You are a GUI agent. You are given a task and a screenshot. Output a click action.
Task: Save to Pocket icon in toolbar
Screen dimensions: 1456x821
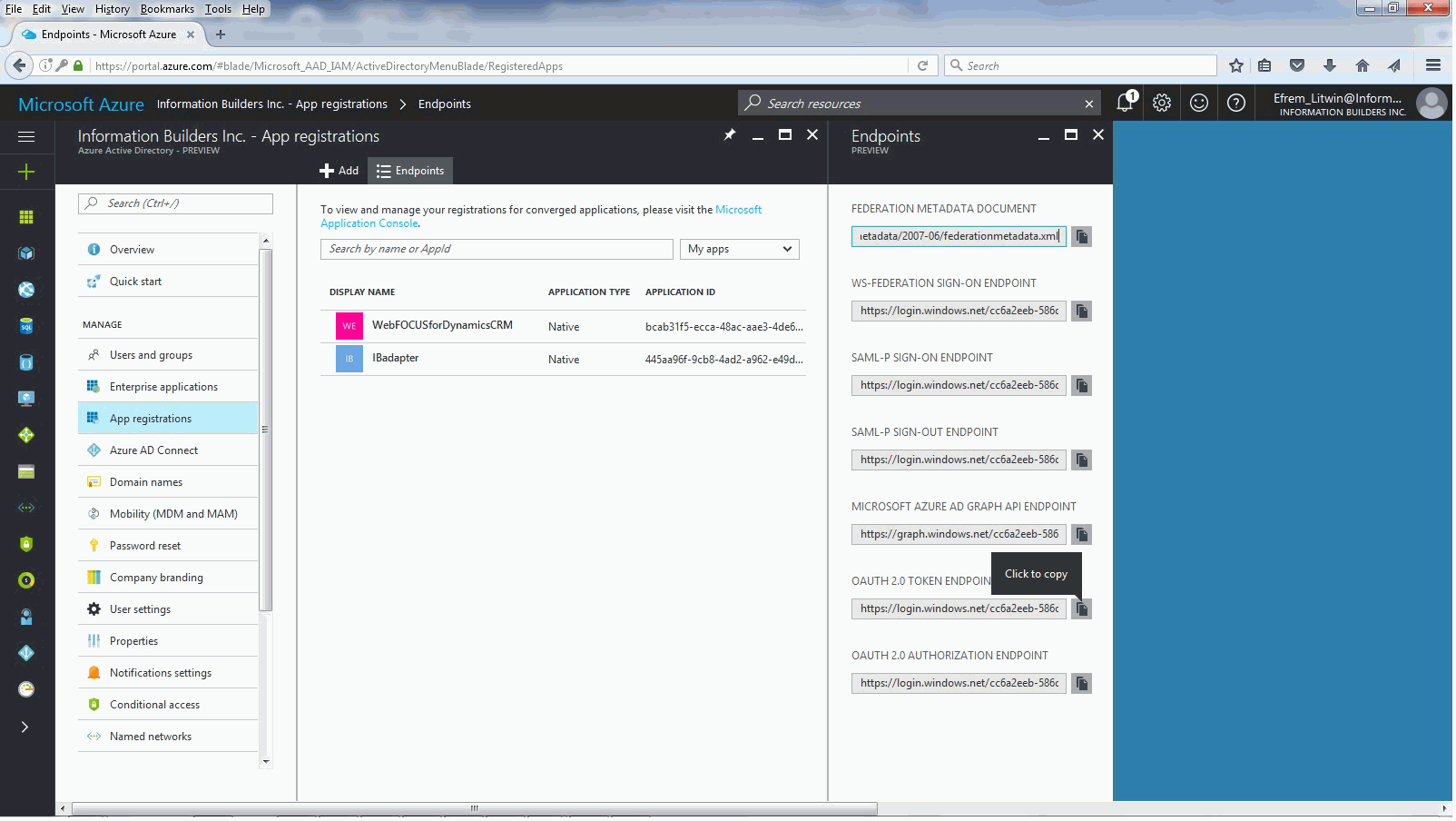(x=1297, y=65)
